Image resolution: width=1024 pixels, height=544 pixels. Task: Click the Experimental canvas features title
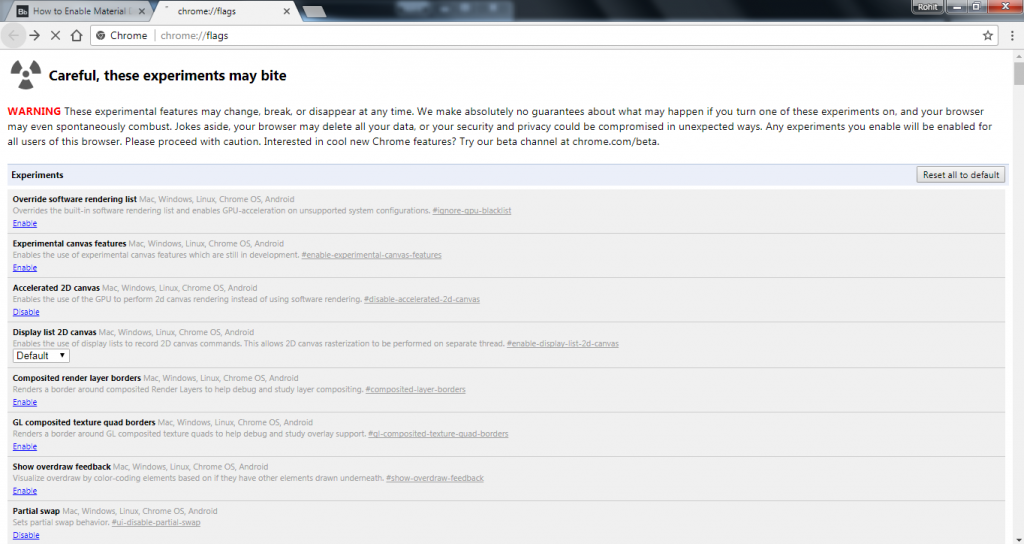(x=69, y=244)
